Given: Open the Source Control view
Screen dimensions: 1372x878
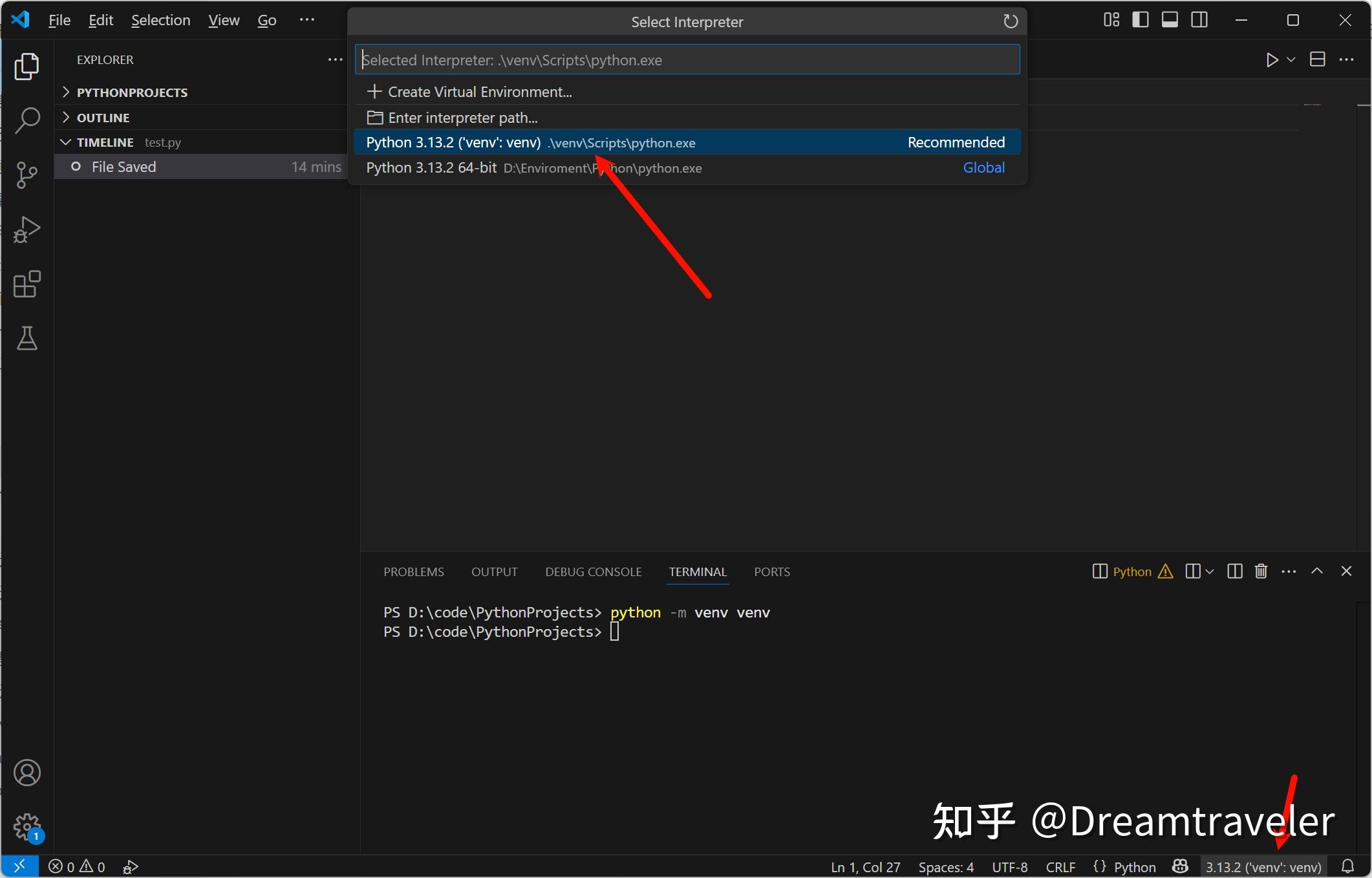Looking at the screenshot, I should (x=27, y=175).
